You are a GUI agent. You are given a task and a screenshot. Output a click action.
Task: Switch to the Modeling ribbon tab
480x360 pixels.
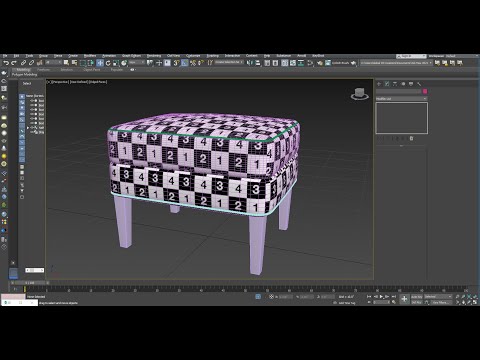click(23, 70)
